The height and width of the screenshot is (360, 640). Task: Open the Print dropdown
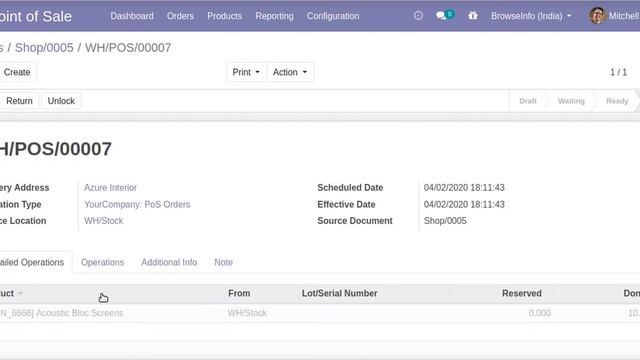click(x=246, y=72)
